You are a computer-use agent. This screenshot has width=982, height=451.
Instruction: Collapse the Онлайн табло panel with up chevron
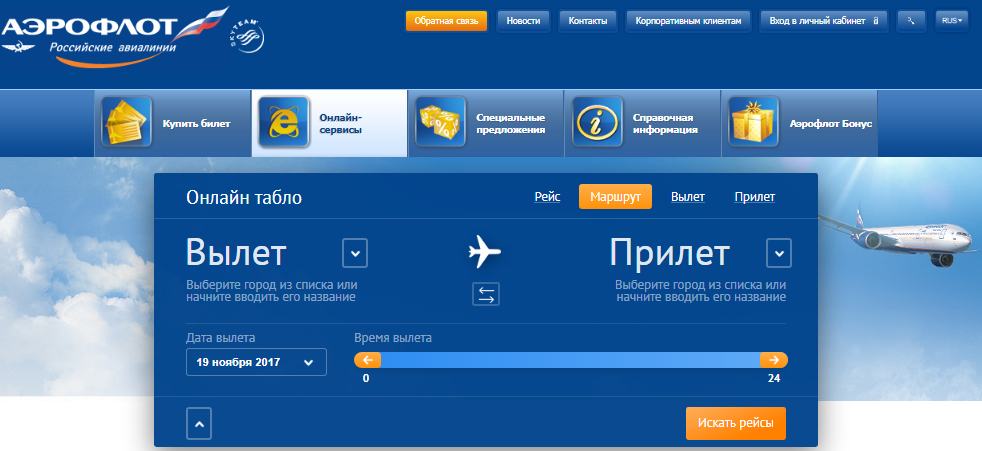coord(199,424)
